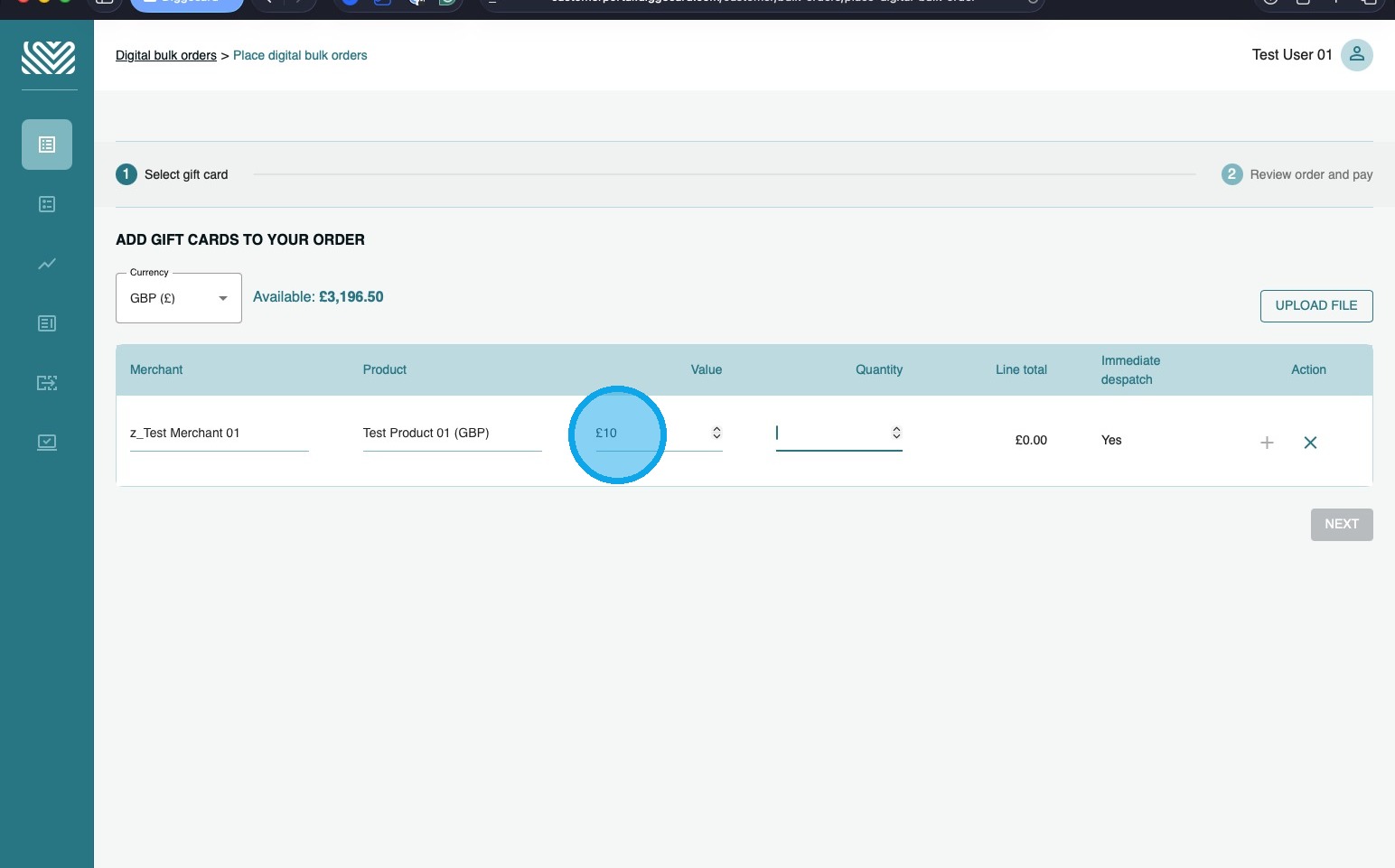Click the Quantity column header
Image resolution: width=1395 pixels, height=868 pixels.
point(879,369)
